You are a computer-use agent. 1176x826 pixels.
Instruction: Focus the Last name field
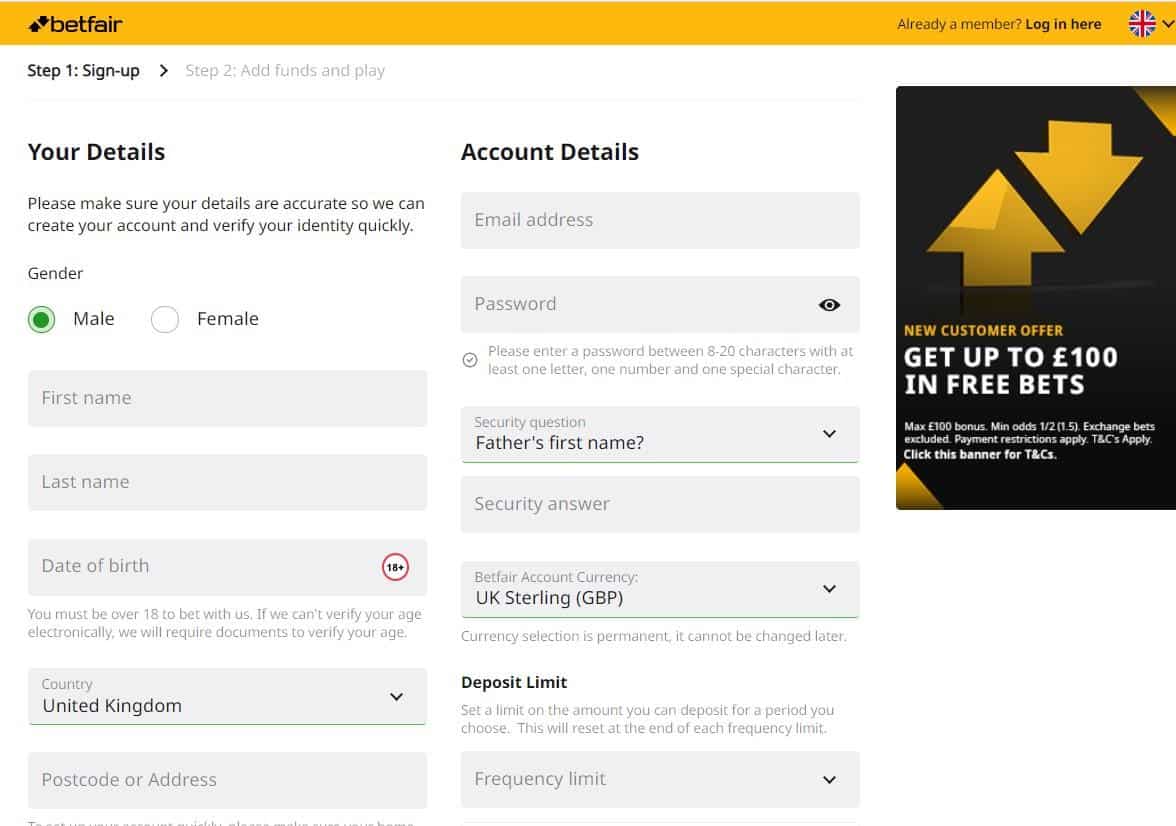tap(227, 482)
